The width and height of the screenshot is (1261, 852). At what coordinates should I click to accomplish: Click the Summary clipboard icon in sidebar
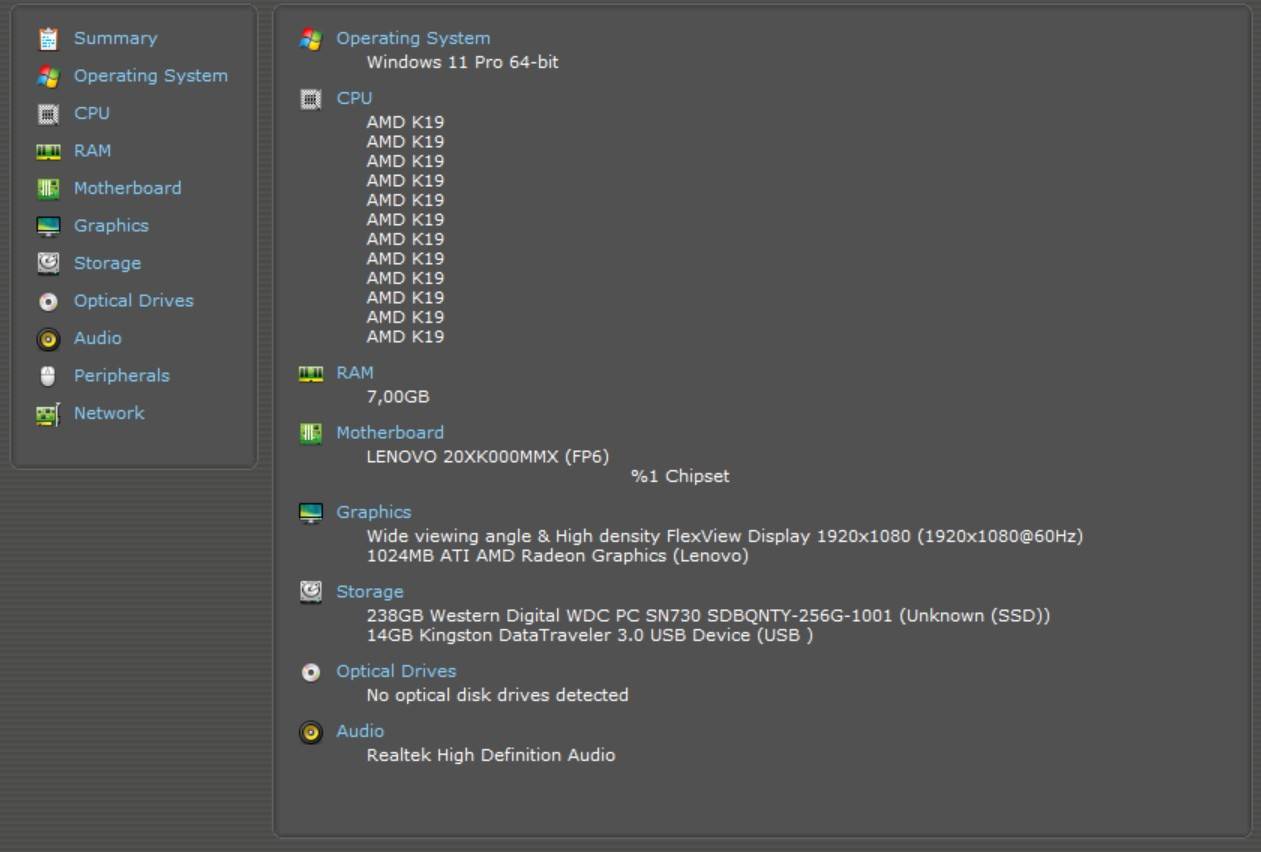coord(48,39)
